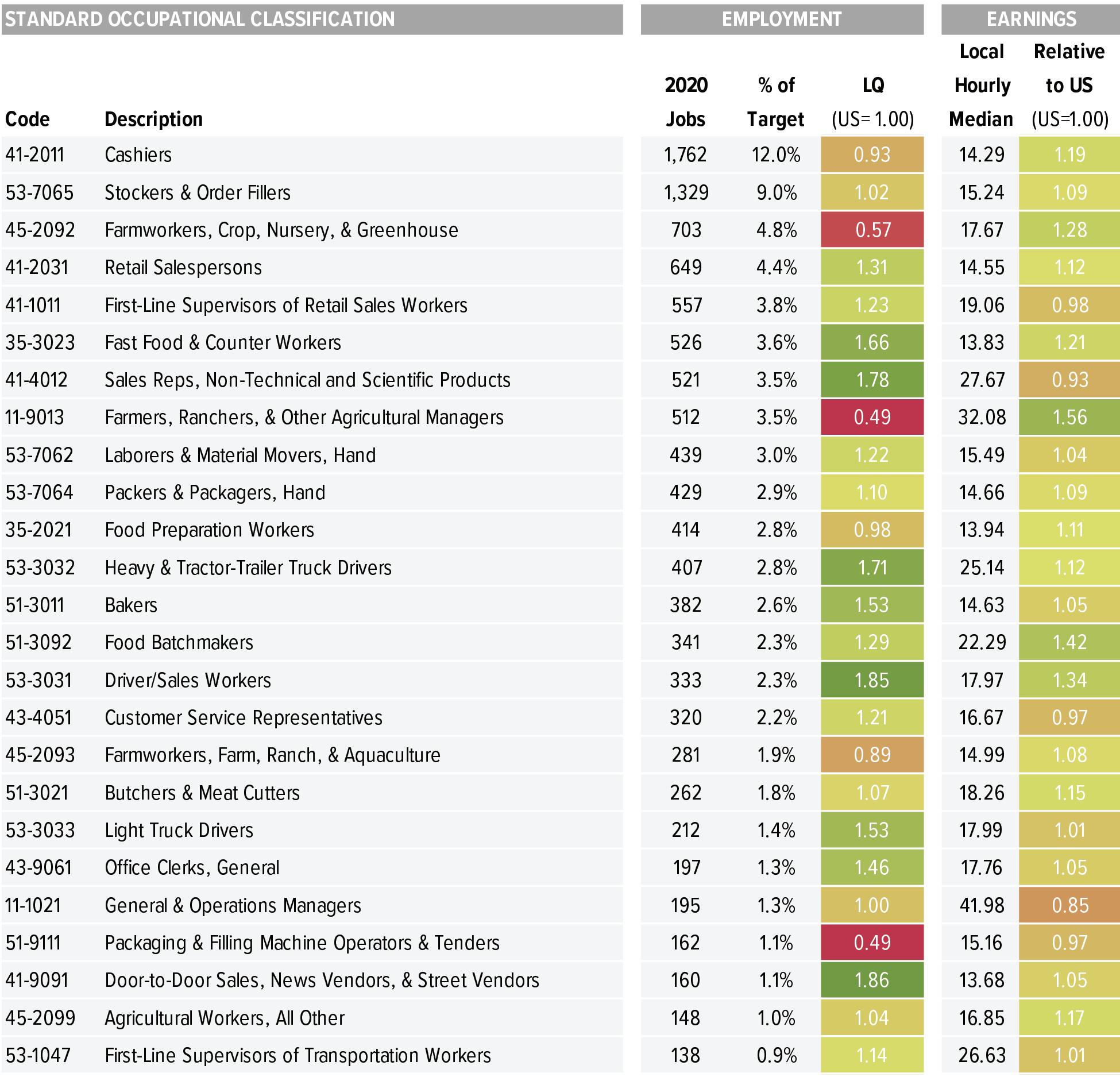Click the 1,762 jobs value
The image size is (1120, 1077).
tap(685, 155)
